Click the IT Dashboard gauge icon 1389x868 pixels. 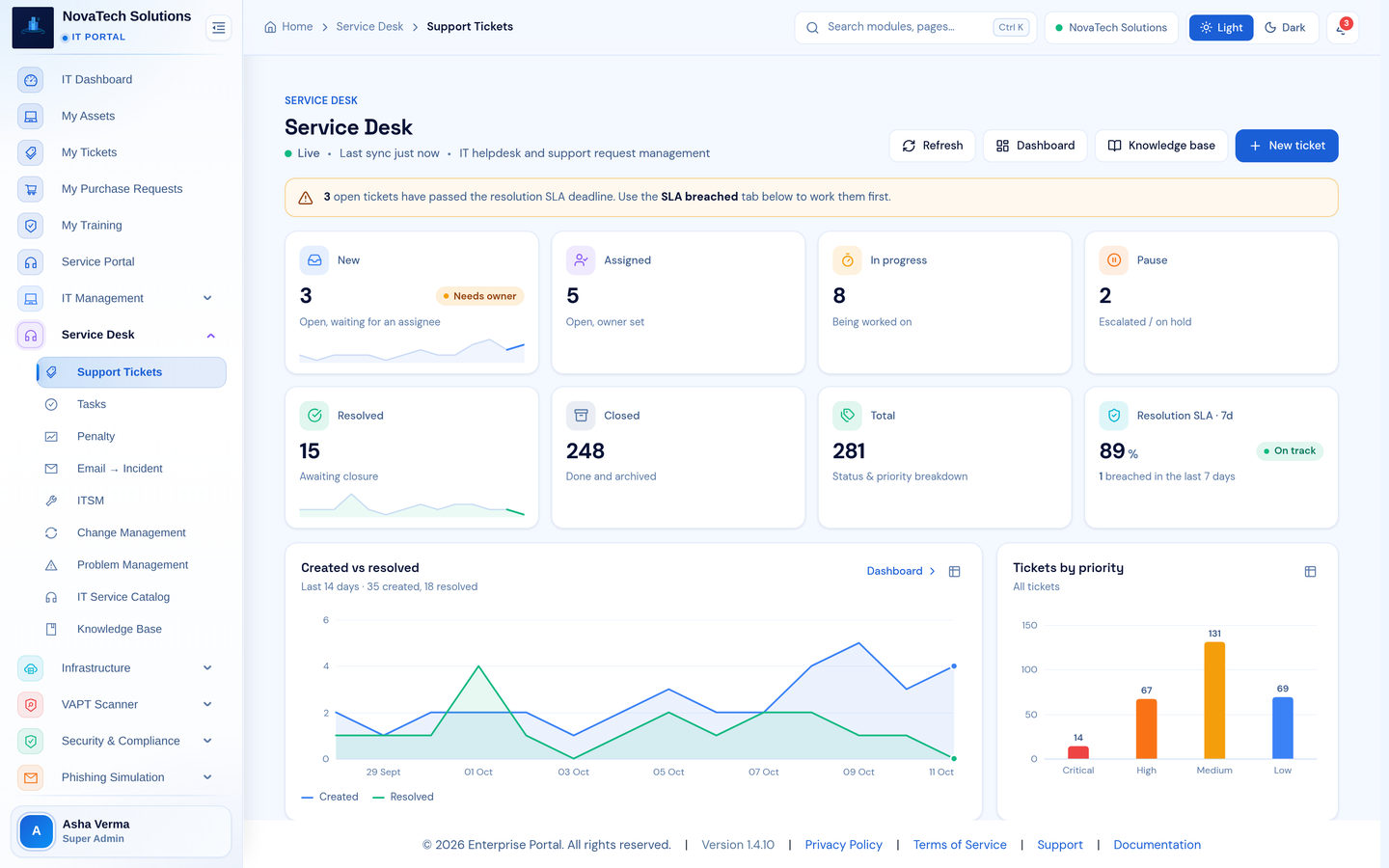(x=31, y=80)
